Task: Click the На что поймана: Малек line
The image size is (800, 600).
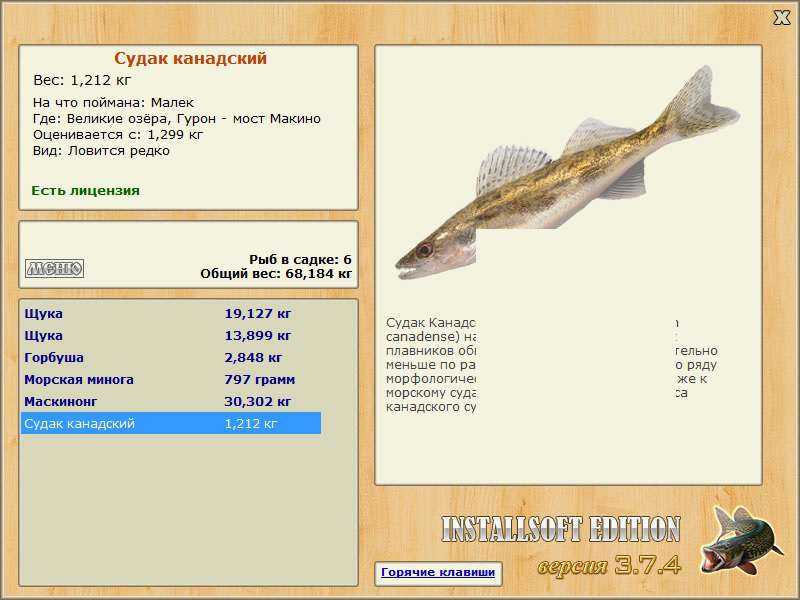Action: (113, 102)
